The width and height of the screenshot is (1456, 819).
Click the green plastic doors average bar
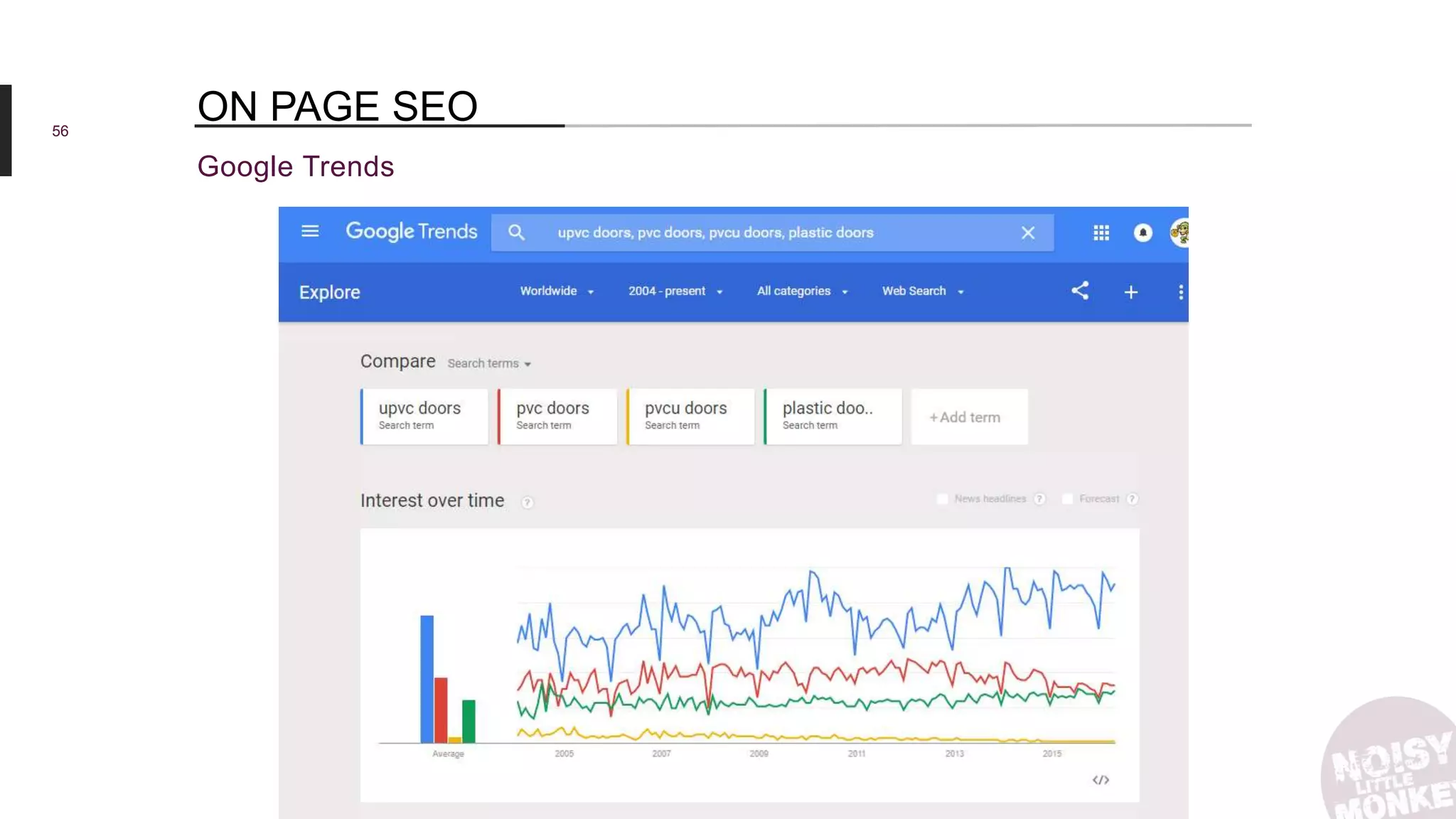click(469, 722)
